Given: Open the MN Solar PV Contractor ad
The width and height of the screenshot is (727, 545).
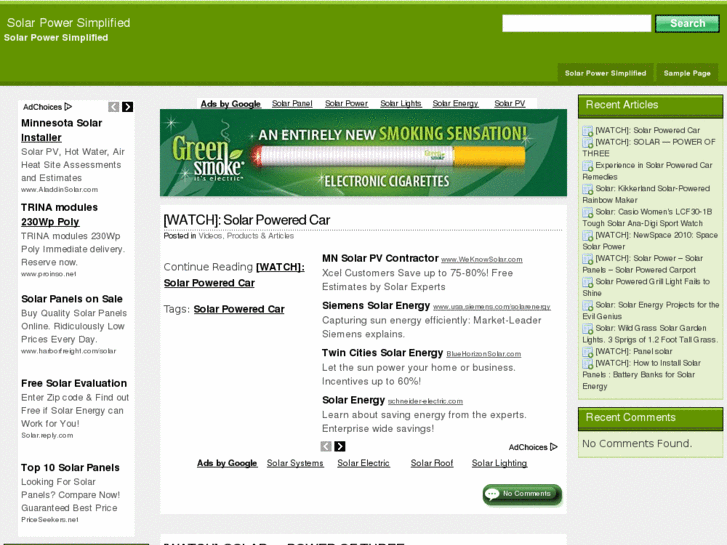Looking at the screenshot, I should [x=380, y=258].
